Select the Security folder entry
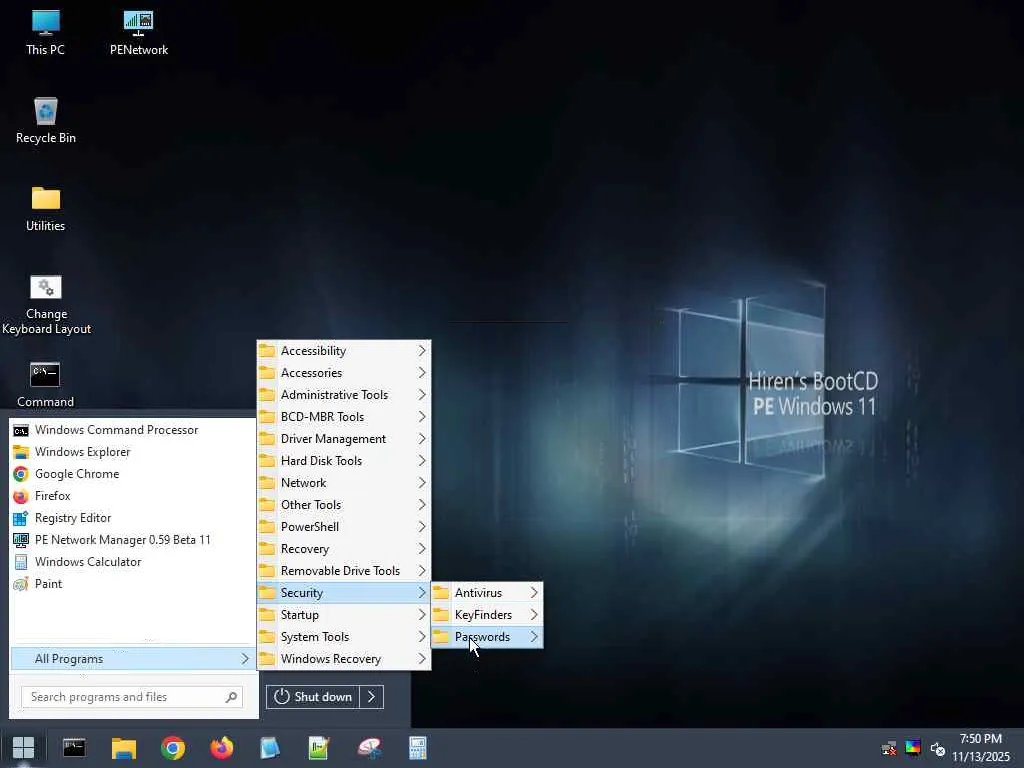 (x=344, y=593)
